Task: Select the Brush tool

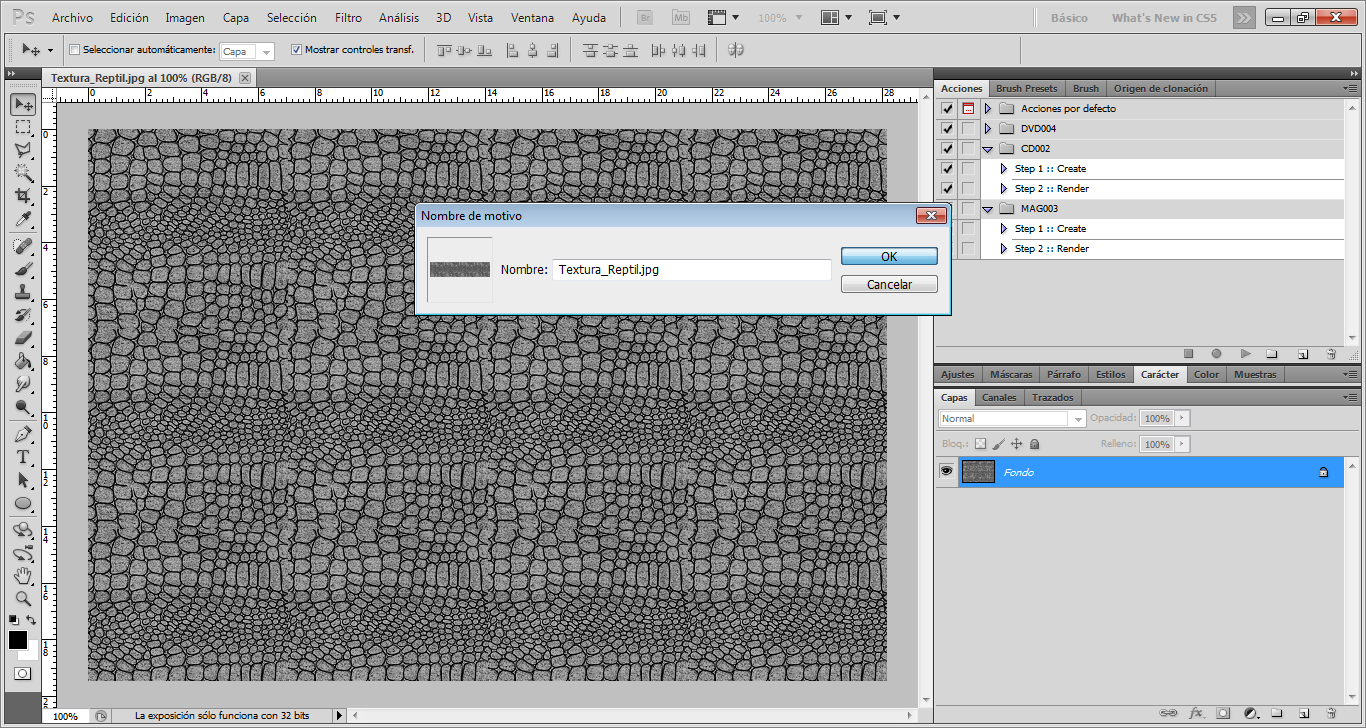Action: [23, 269]
